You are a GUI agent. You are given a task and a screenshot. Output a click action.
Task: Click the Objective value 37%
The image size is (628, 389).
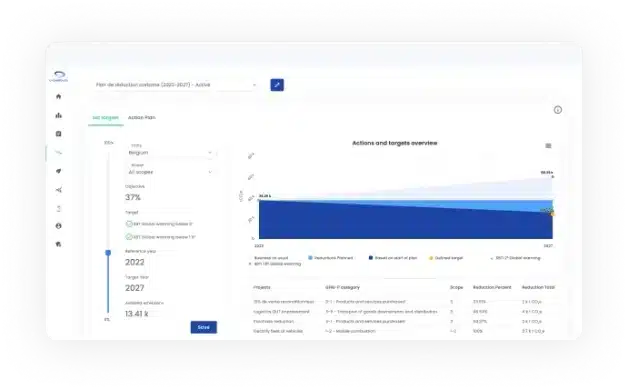point(133,198)
